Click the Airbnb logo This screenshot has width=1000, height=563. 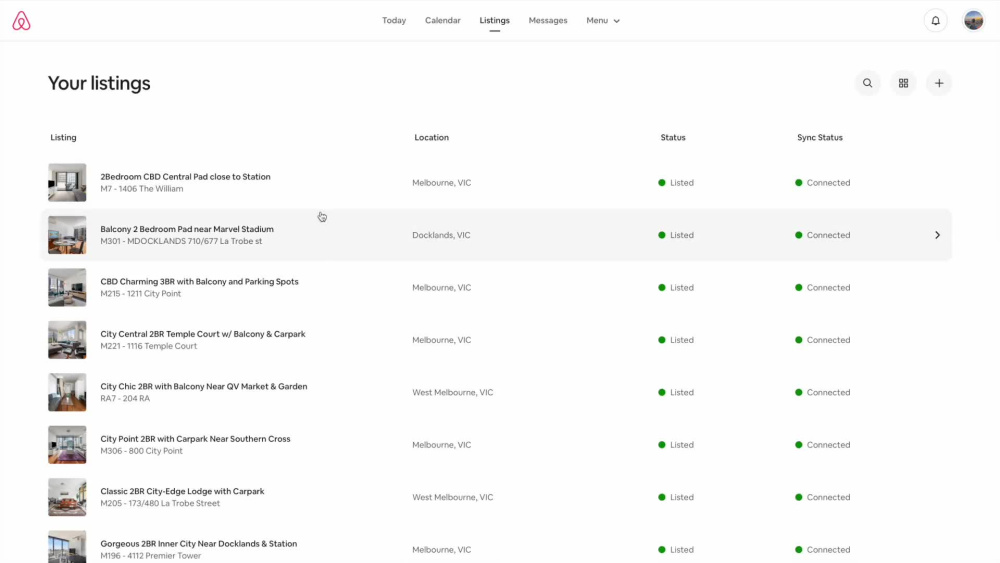[21, 20]
